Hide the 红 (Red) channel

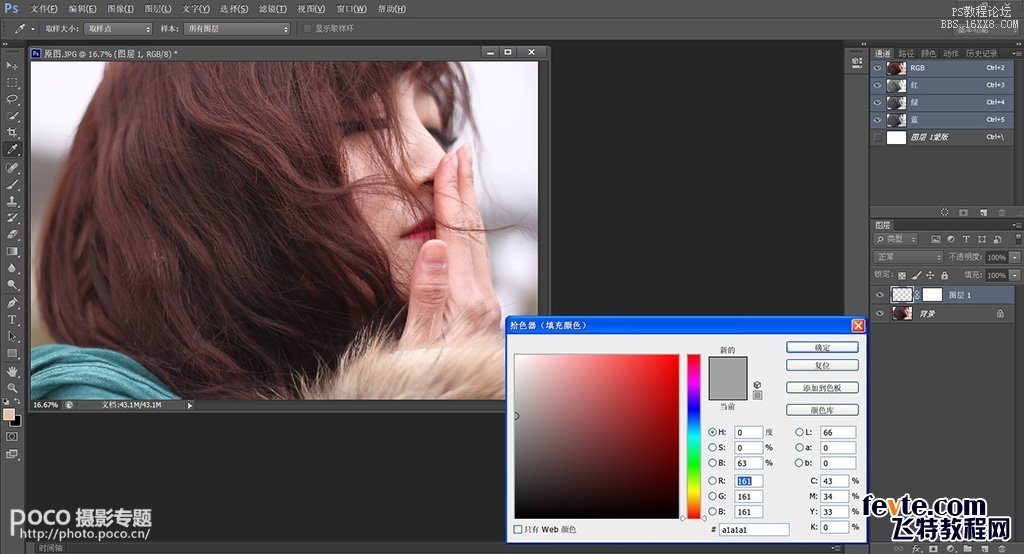[x=877, y=86]
